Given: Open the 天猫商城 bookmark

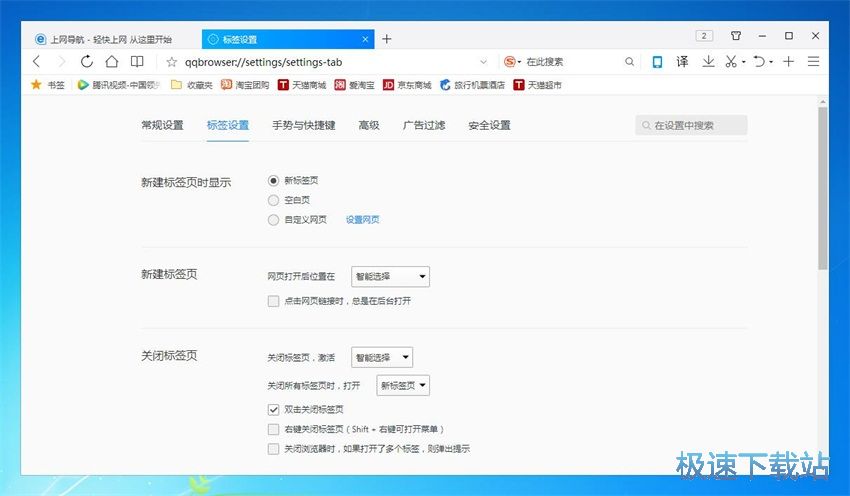Looking at the screenshot, I should [x=302, y=85].
